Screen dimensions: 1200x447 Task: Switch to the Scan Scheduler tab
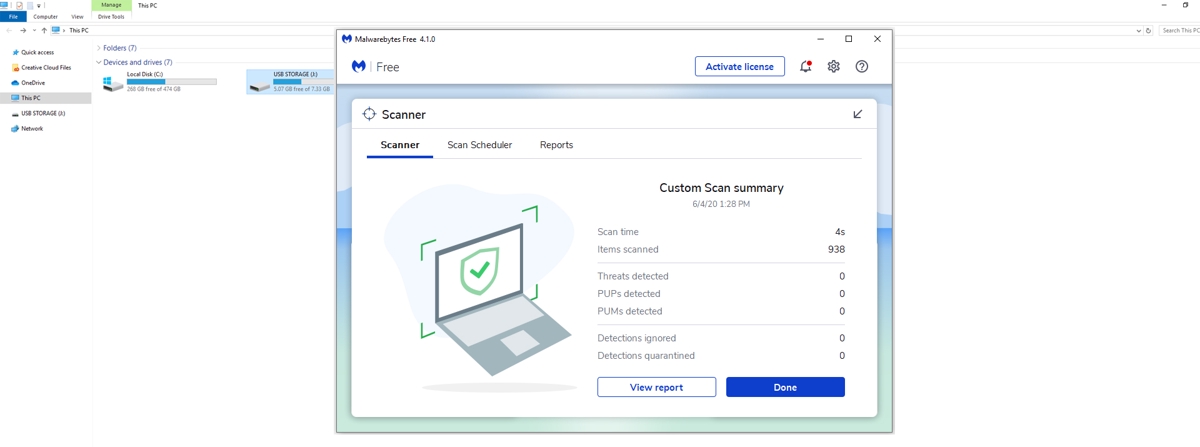479,145
